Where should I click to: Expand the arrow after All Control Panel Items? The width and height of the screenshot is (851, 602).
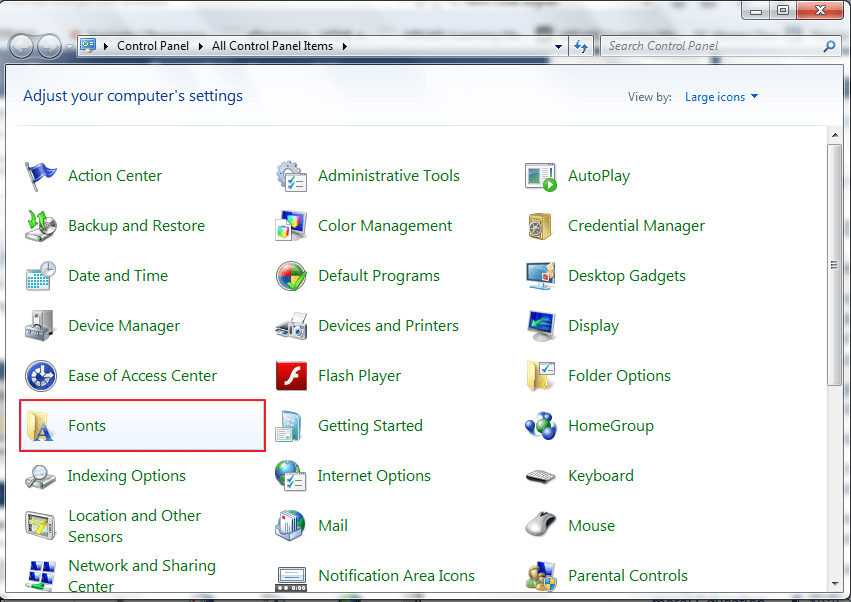click(x=345, y=46)
